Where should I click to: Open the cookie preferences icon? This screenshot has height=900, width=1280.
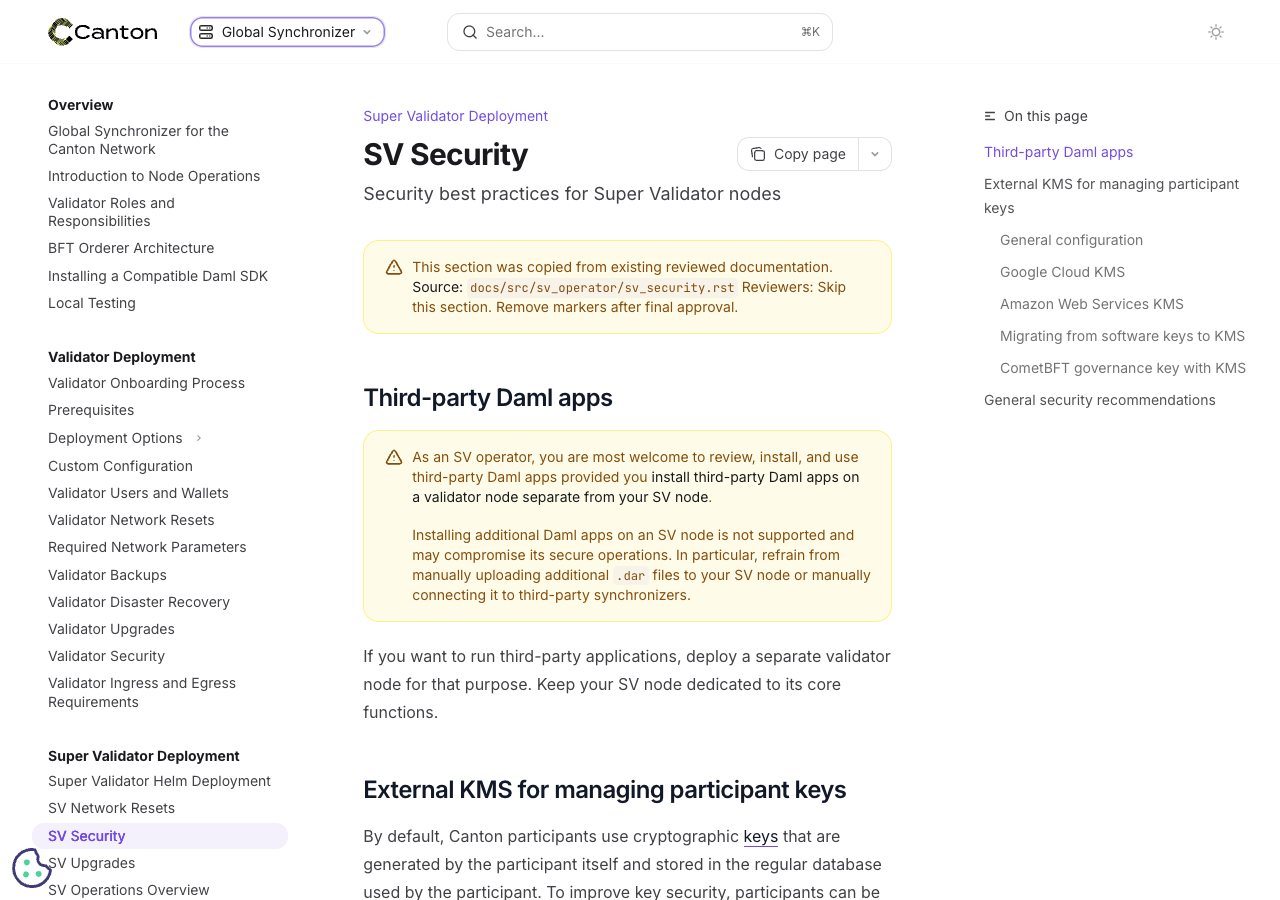coord(31,868)
